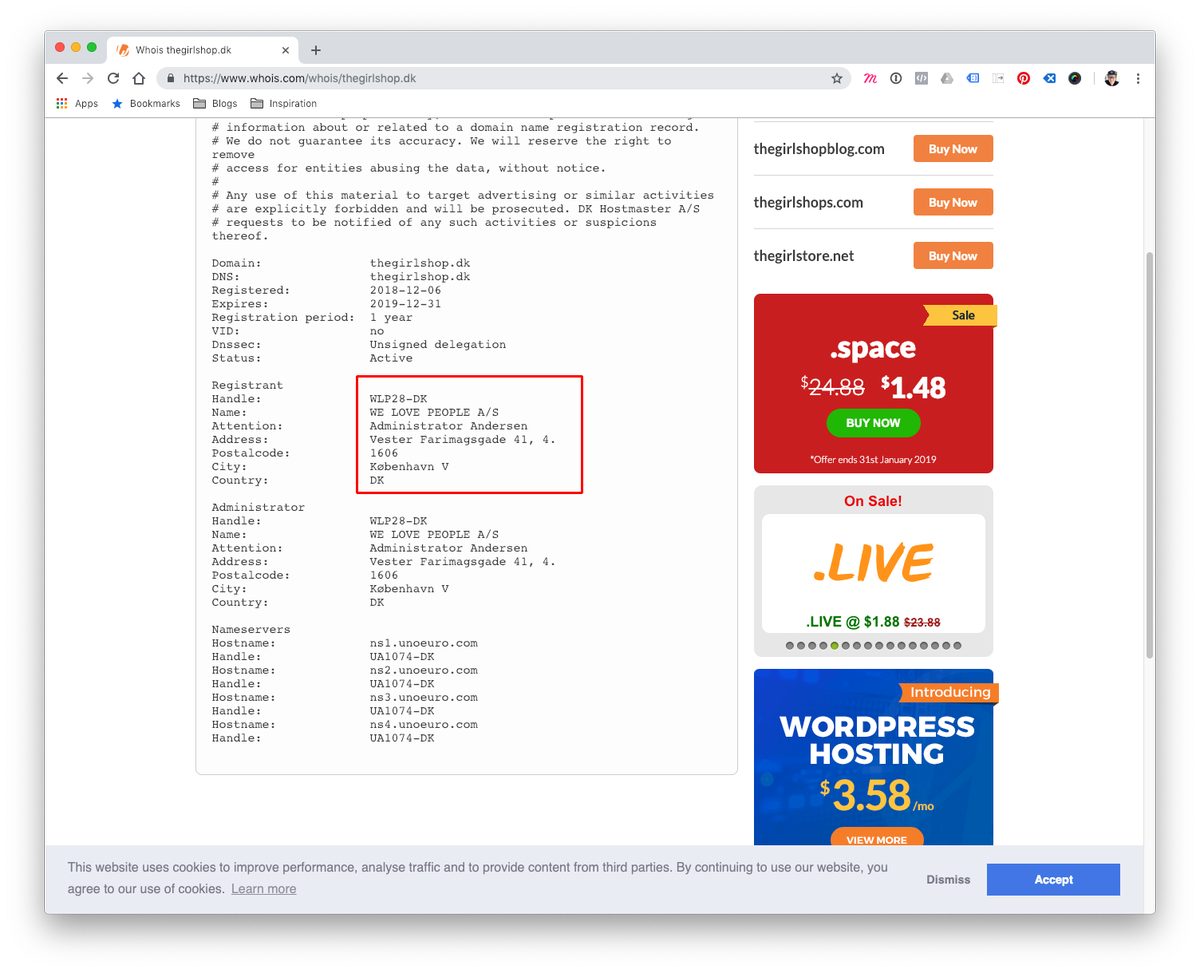
Task: Open the code brackets extension icon
Action: click(x=922, y=78)
